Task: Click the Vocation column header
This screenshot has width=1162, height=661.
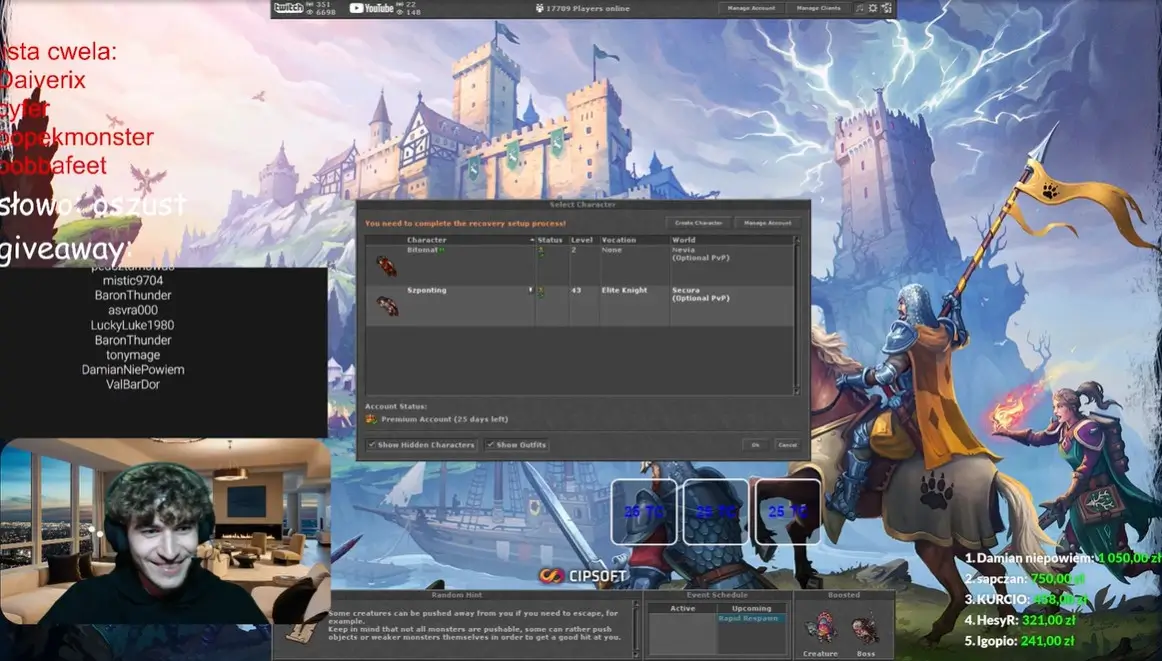Action: point(634,240)
